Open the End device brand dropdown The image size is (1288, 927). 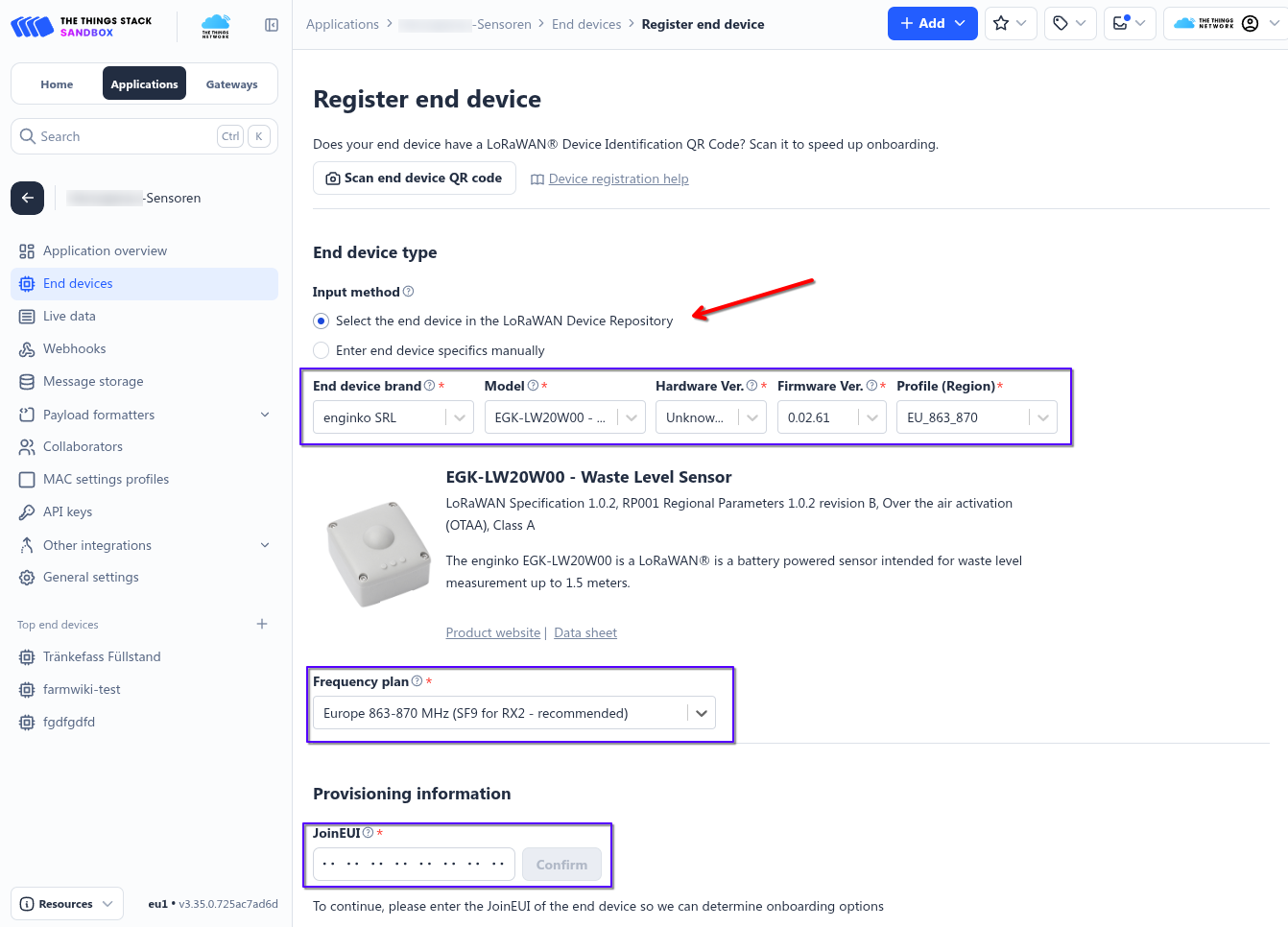pos(393,417)
